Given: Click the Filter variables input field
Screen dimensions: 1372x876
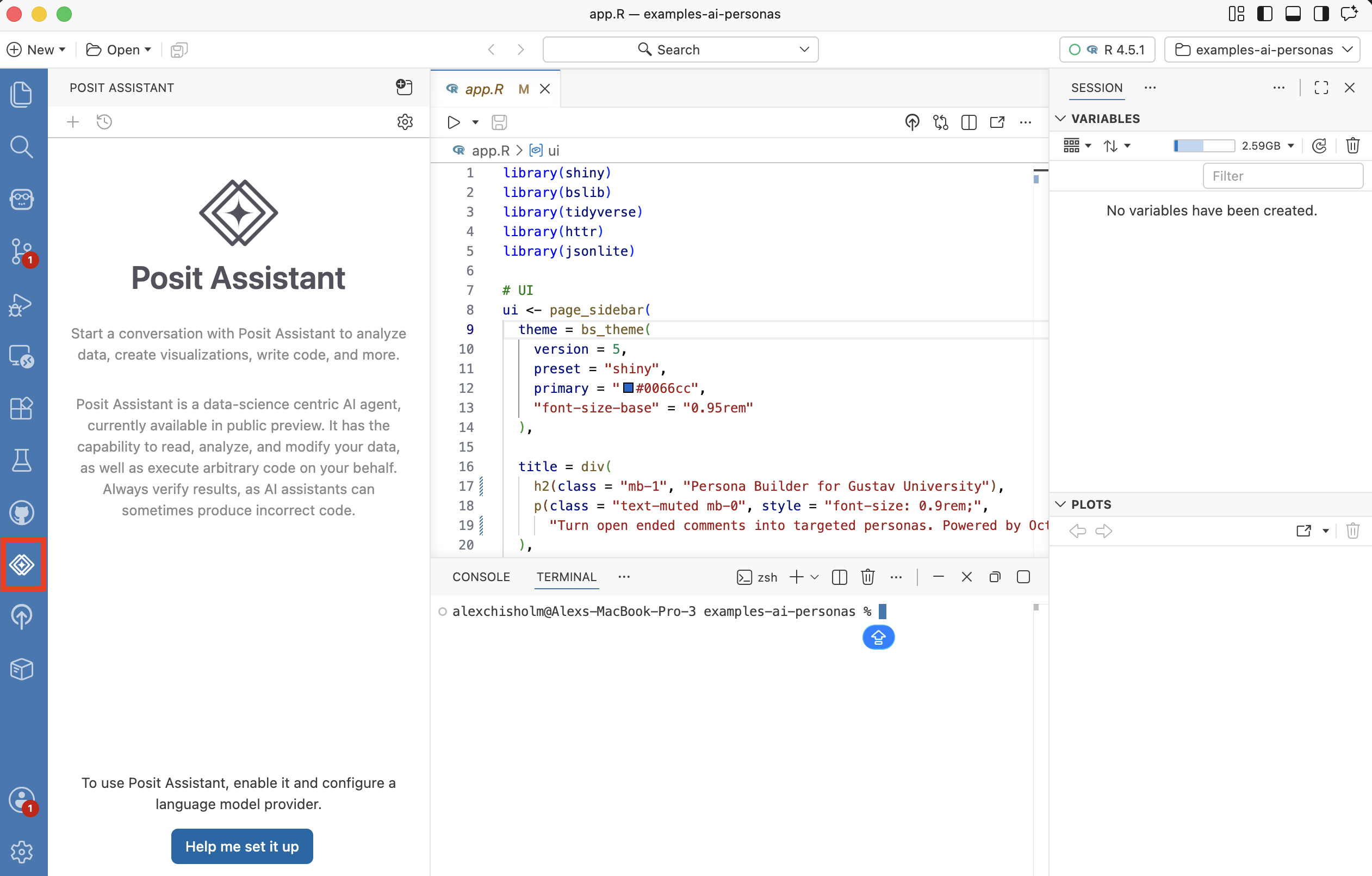Looking at the screenshot, I should 1283,176.
